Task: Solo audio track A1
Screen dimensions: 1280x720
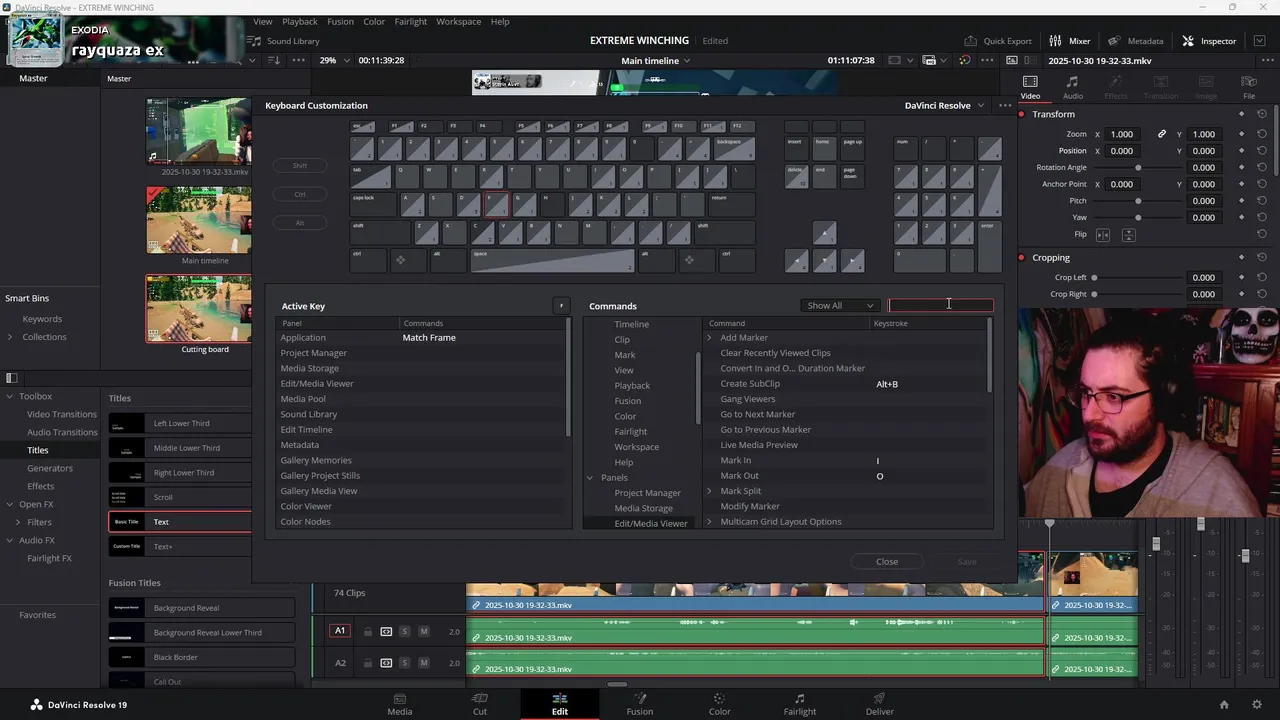Action: 404,631
